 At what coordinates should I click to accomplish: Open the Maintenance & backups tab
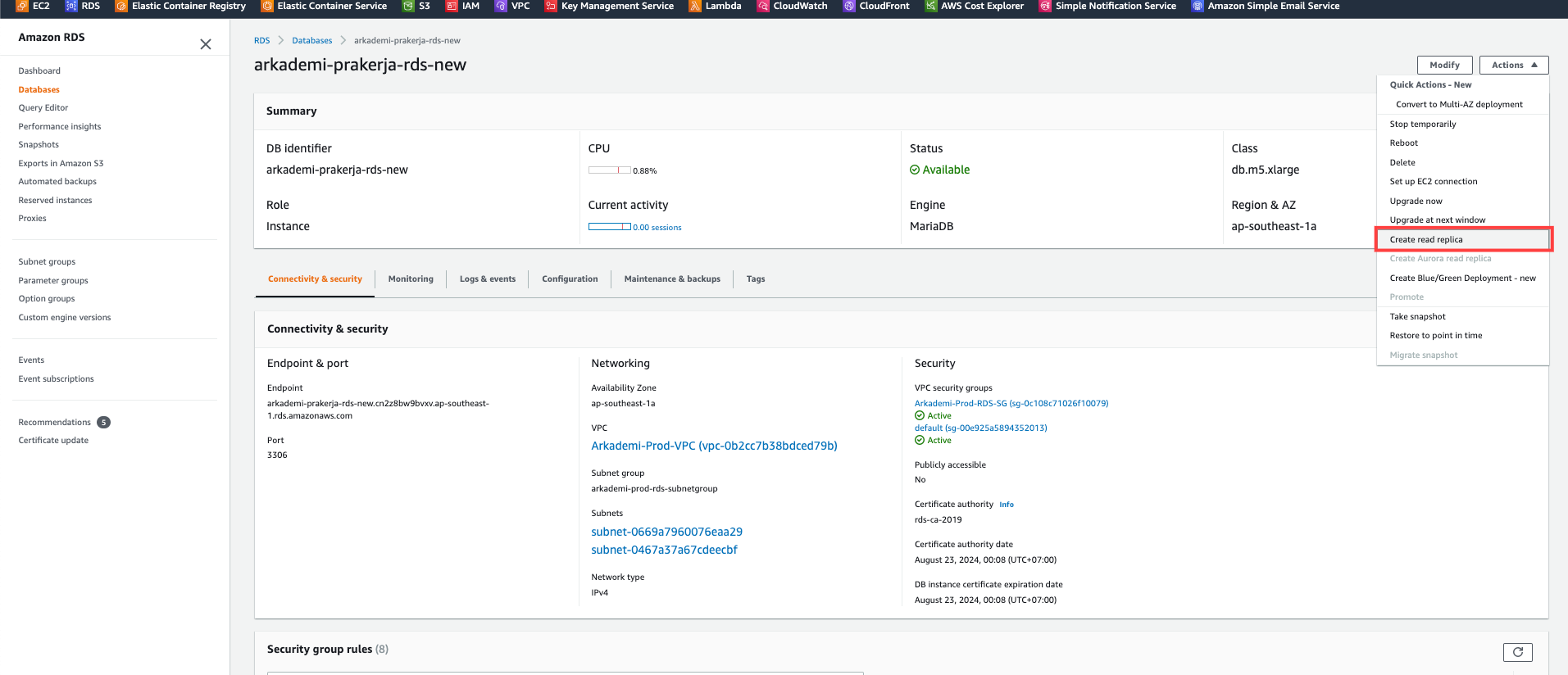[672, 279]
